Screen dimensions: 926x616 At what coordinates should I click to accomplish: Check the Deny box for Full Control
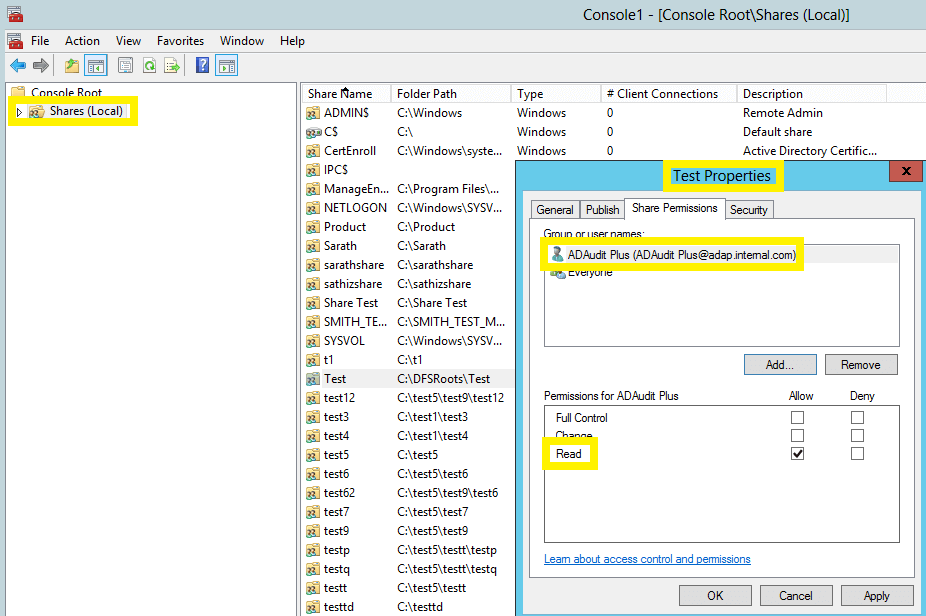pyautogui.click(x=857, y=416)
